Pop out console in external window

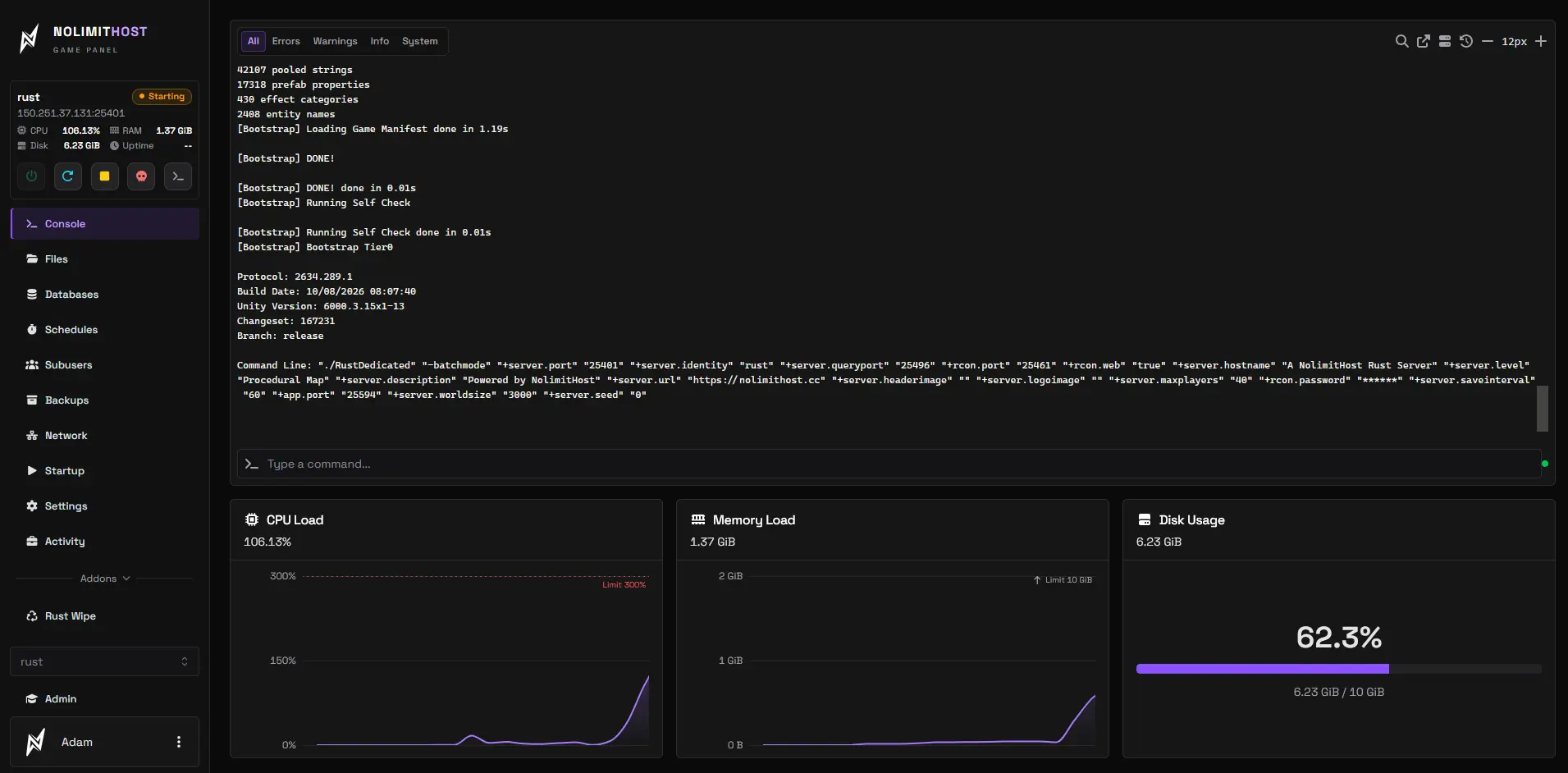[1424, 41]
